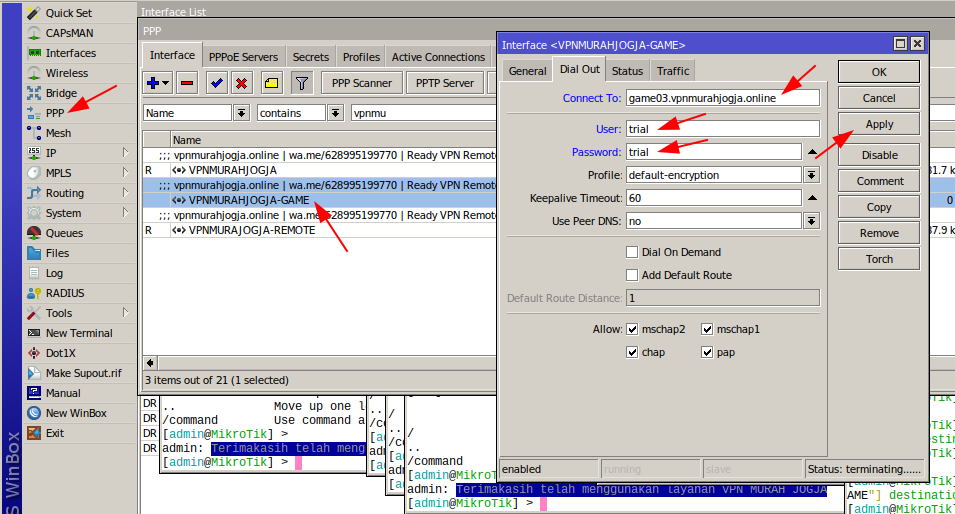Collapse the Password field arrow
This screenshot has width=955, height=514.
click(x=812, y=152)
